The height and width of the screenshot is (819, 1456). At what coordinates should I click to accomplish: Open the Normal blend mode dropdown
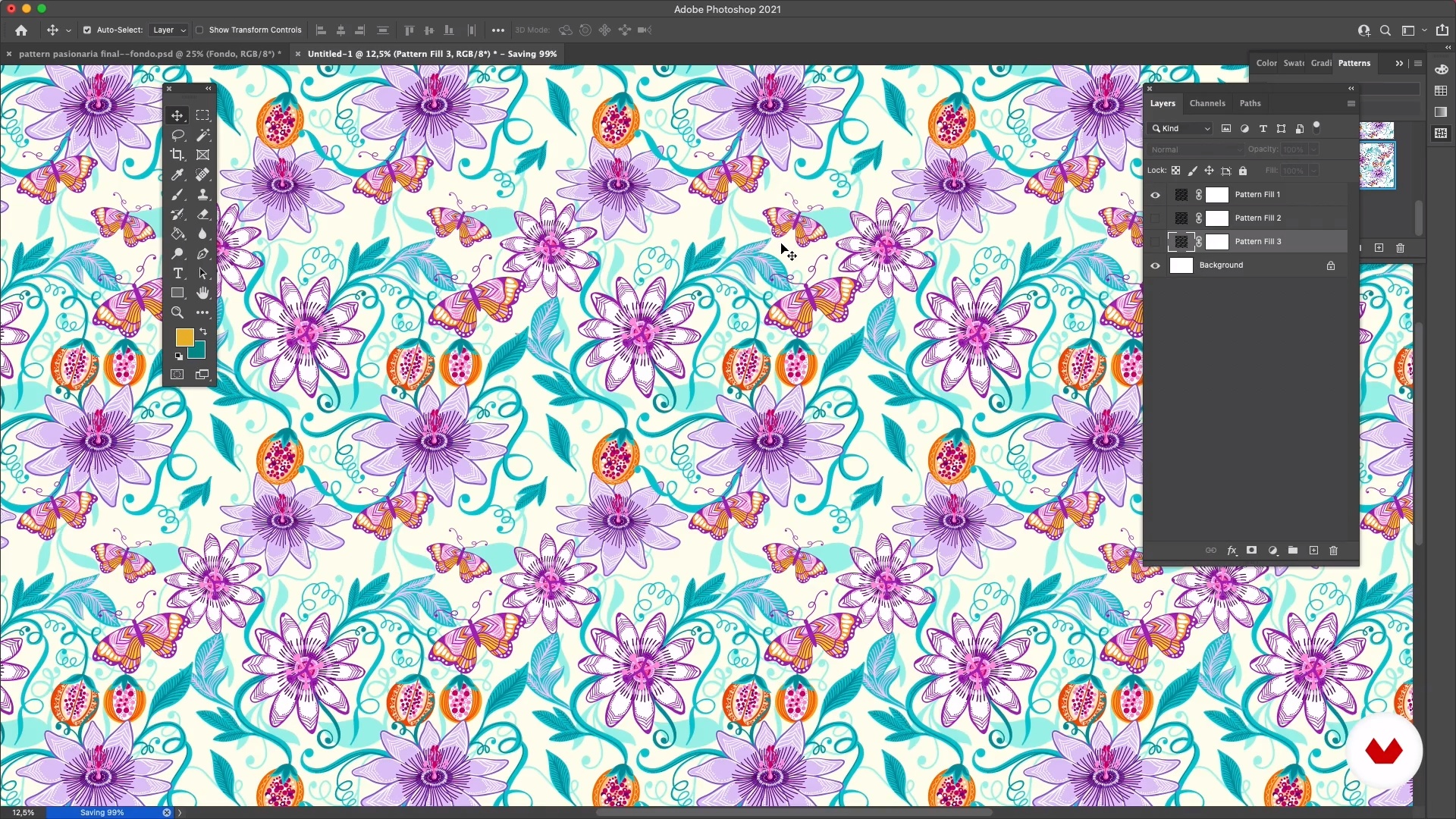pos(1196,149)
